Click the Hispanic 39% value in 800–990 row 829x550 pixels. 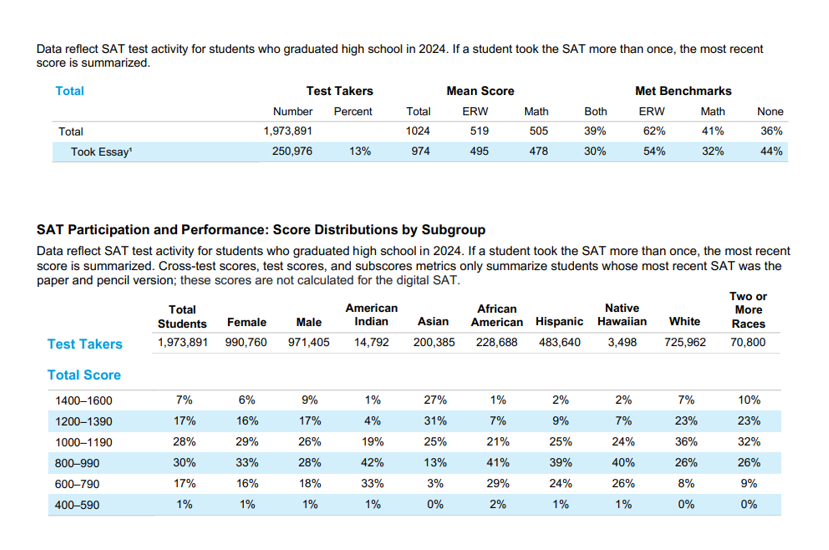click(x=560, y=463)
